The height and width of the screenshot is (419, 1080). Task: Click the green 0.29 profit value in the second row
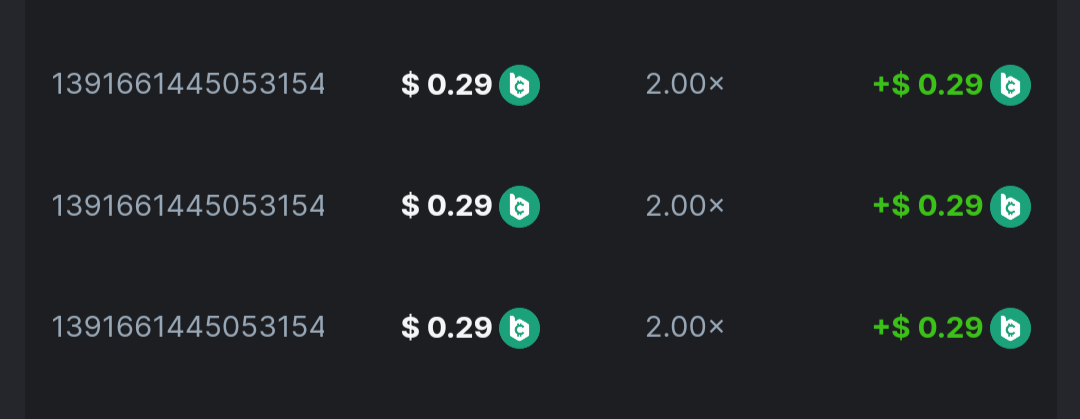(x=950, y=206)
